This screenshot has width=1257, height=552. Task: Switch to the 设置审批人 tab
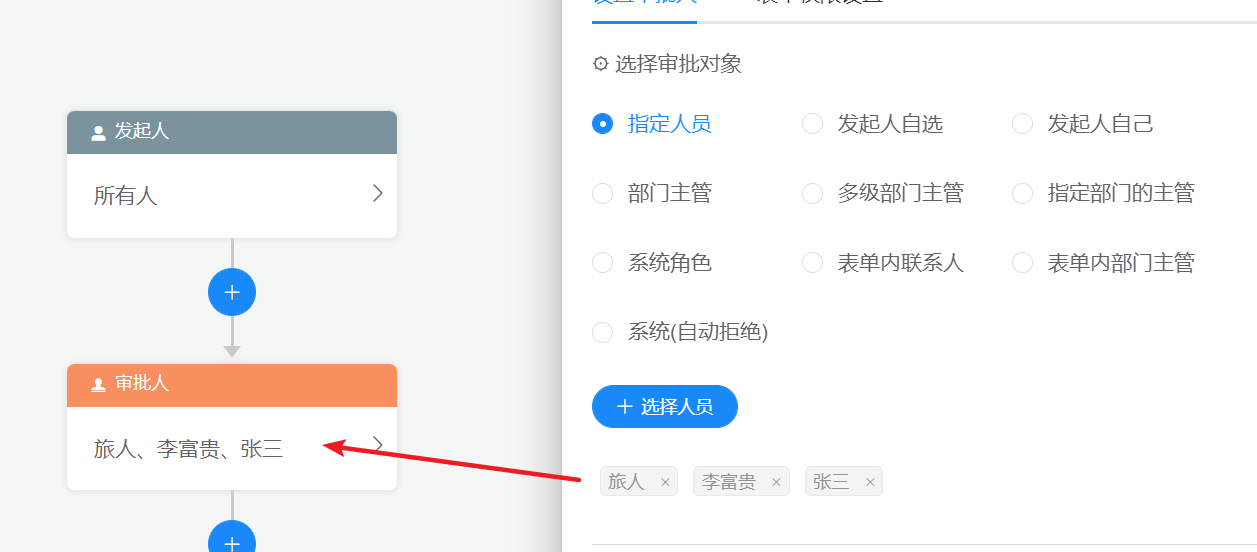click(644, 3)
